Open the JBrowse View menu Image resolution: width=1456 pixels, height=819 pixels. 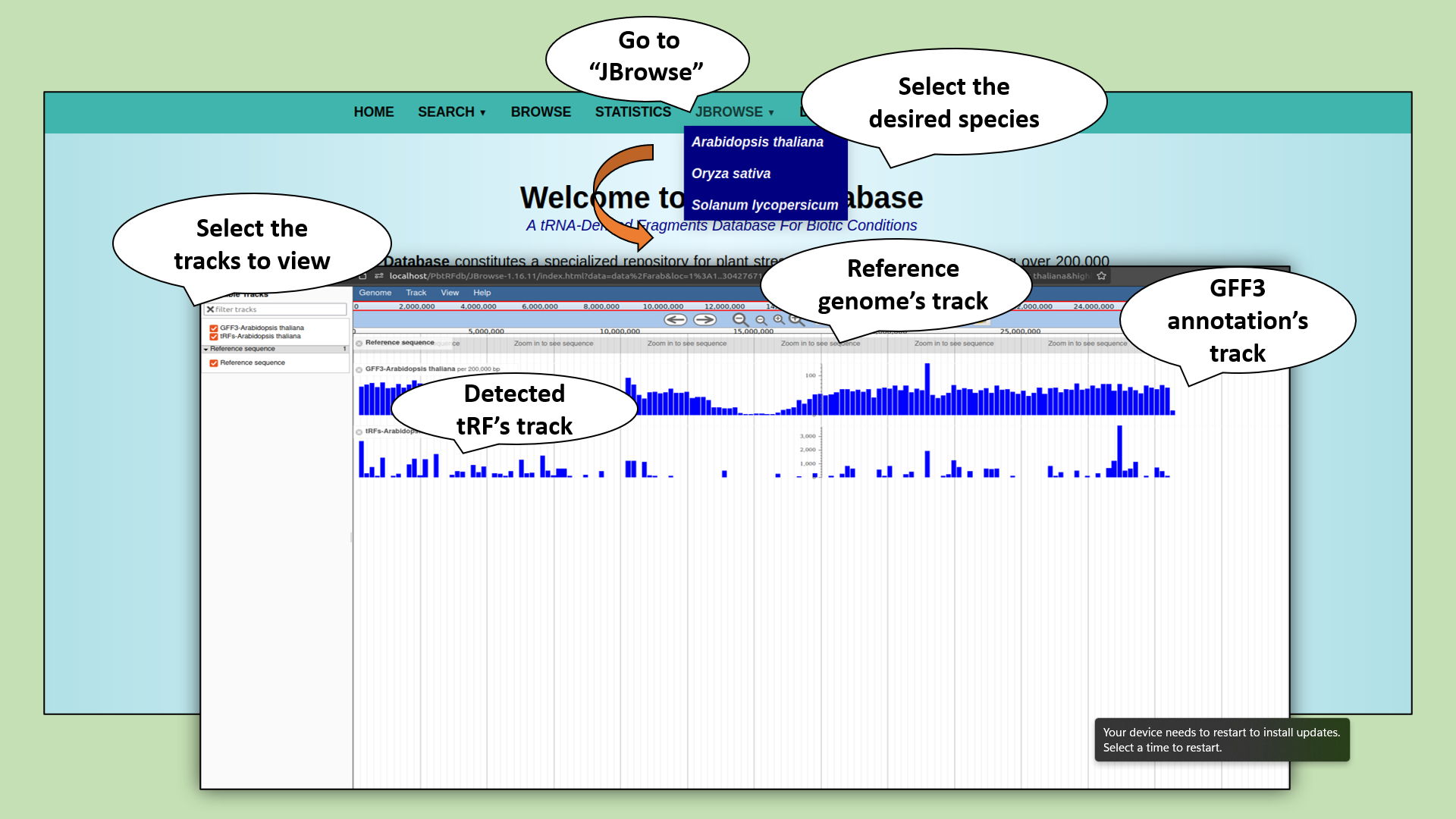(x=450, y=293)
